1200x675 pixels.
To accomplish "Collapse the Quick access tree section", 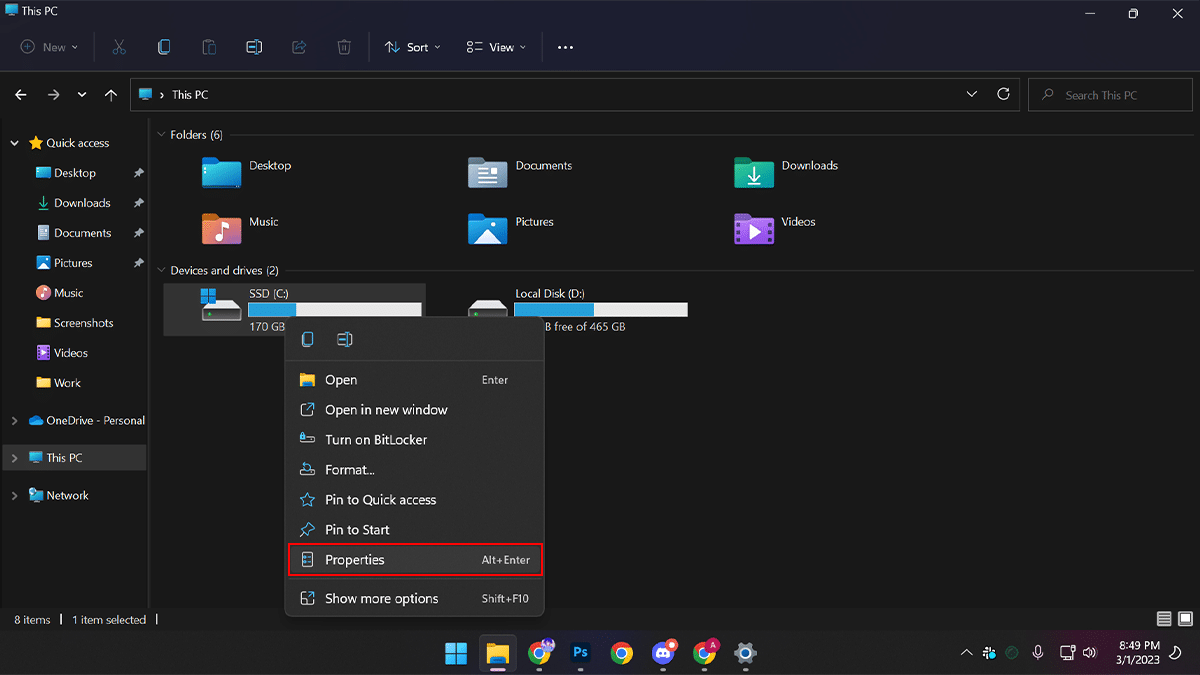I will point(14,143).
